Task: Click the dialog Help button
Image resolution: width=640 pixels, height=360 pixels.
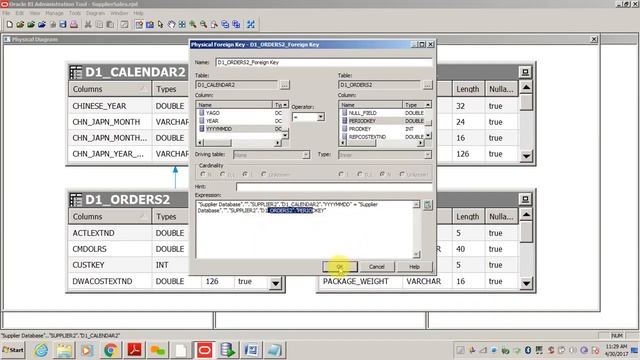Action: pos(414,267)
